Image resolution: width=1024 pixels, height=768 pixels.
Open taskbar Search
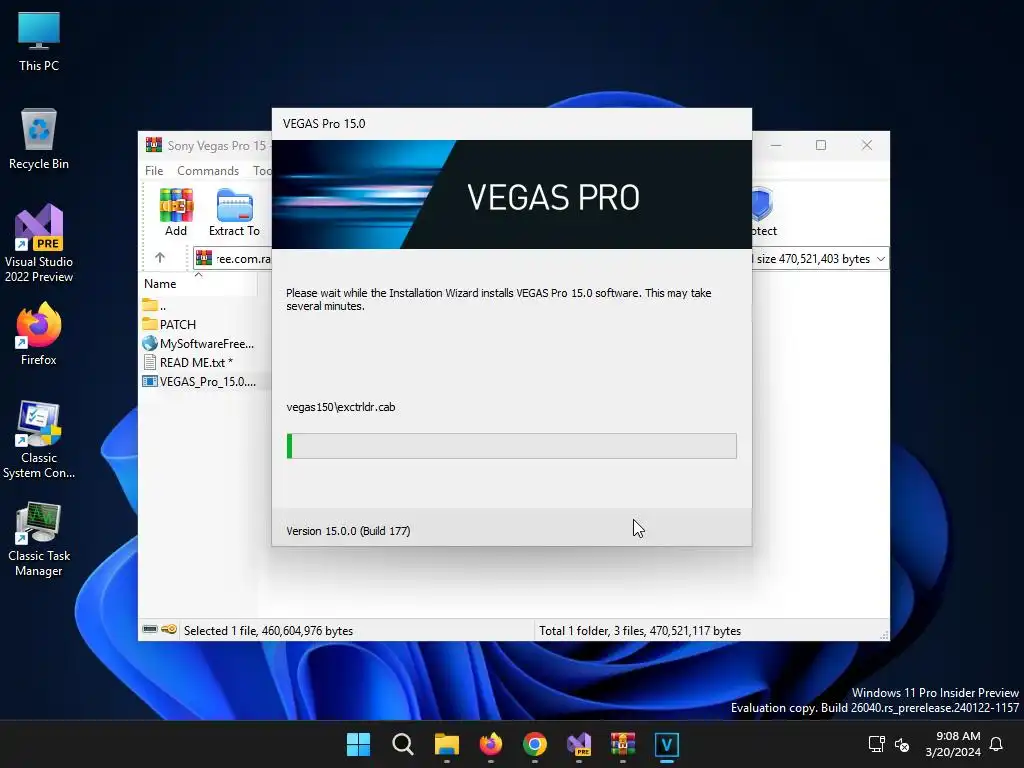[403, 744]
